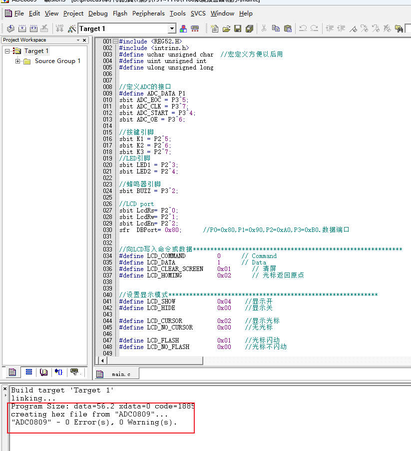Image resolution: width=411 pixels, height=451 pixels.
Task: Create a new file with the toolbar icon
Action: (x=215, y=29)
